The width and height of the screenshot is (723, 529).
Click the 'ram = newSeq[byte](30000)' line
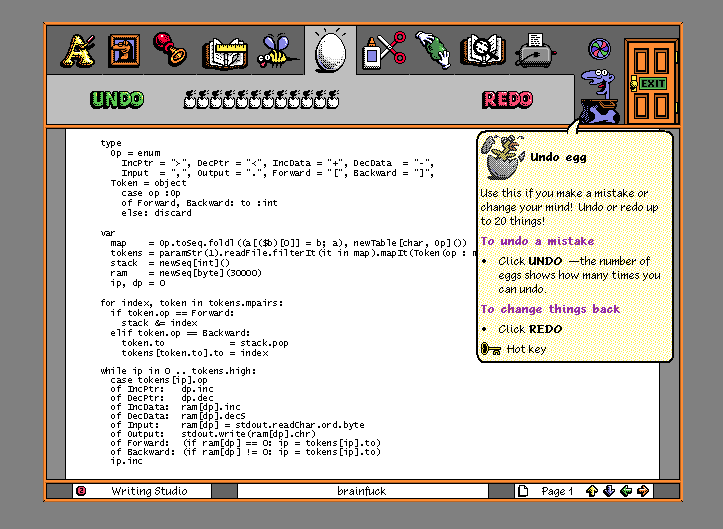coord(186,273)
